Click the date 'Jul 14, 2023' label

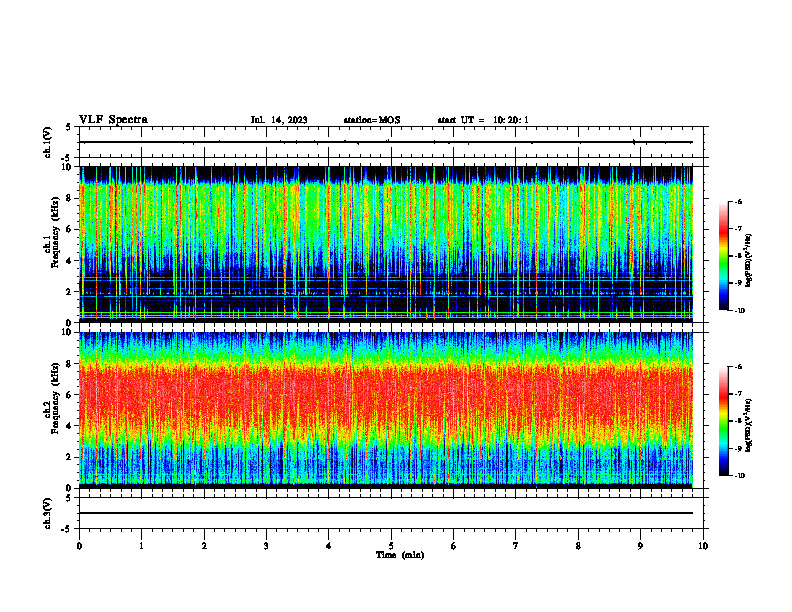pos(279,120)
